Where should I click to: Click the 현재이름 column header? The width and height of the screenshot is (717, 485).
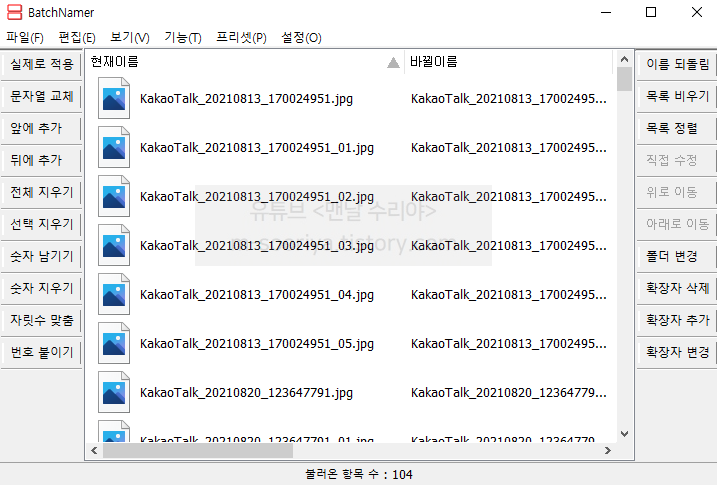(x=245, y=62)
